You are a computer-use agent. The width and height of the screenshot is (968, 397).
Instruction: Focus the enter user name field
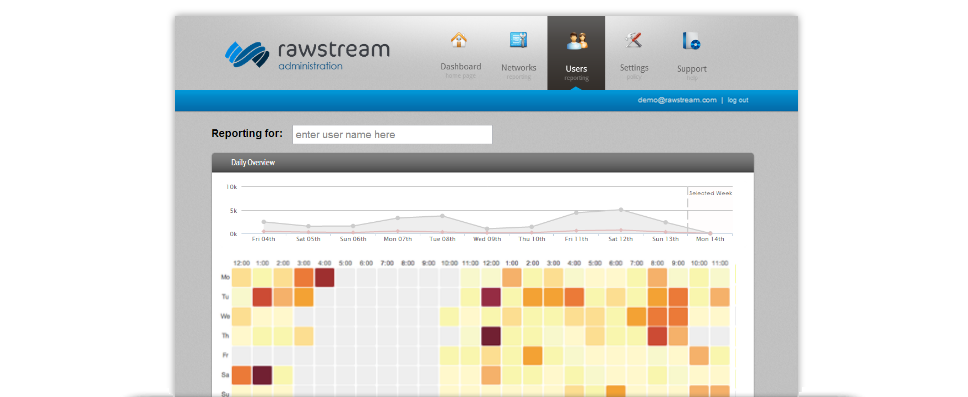[x=392, y=135]
